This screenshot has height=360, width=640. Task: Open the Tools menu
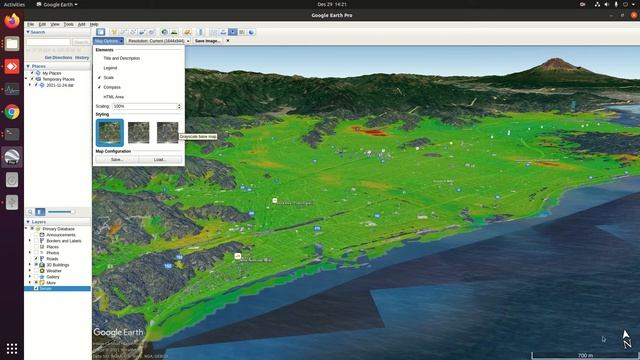[x=69, y=24]
